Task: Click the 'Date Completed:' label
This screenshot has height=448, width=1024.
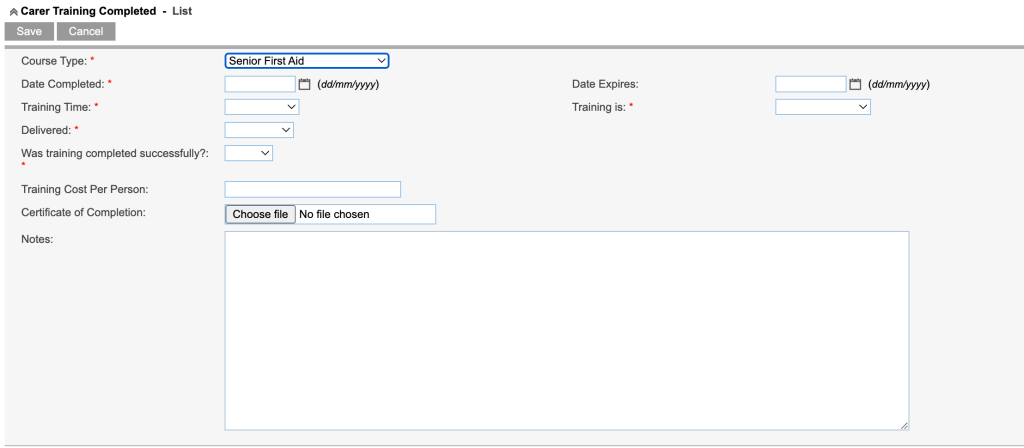Action: pos(63,84)
